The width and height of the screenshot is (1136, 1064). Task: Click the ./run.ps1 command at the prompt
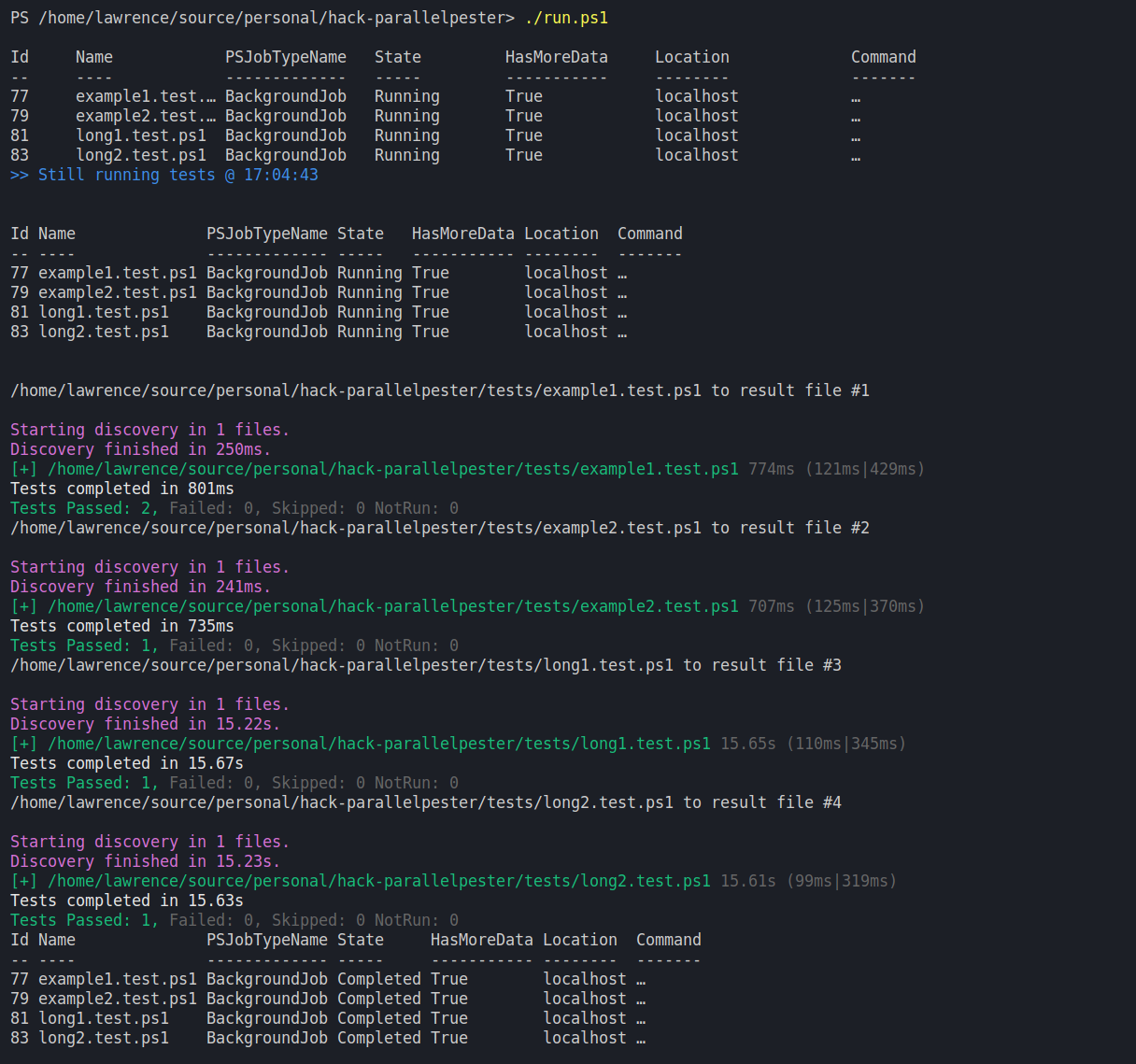point(566,18)
